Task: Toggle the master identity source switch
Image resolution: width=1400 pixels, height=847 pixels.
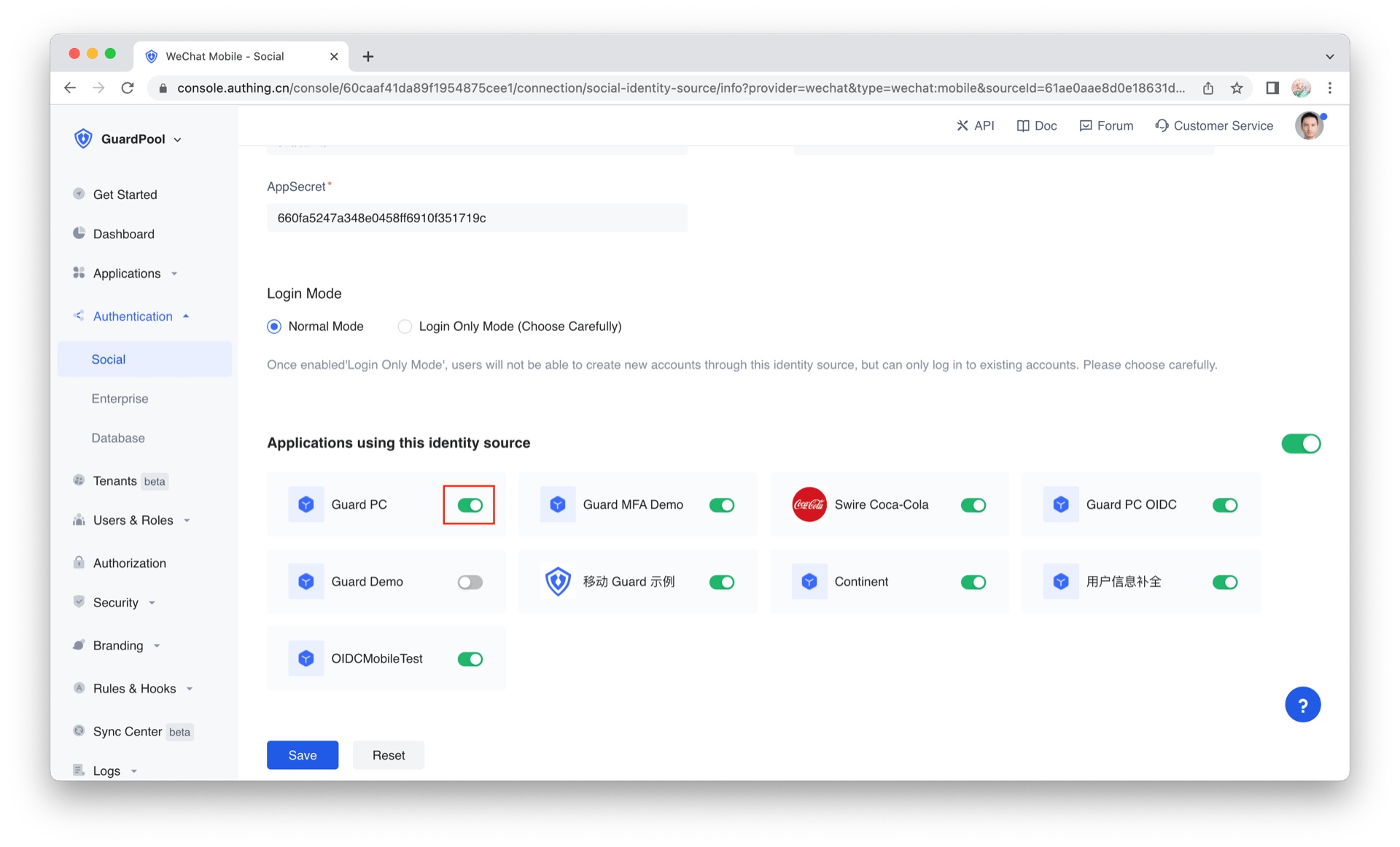Action: coord(1301,443)
